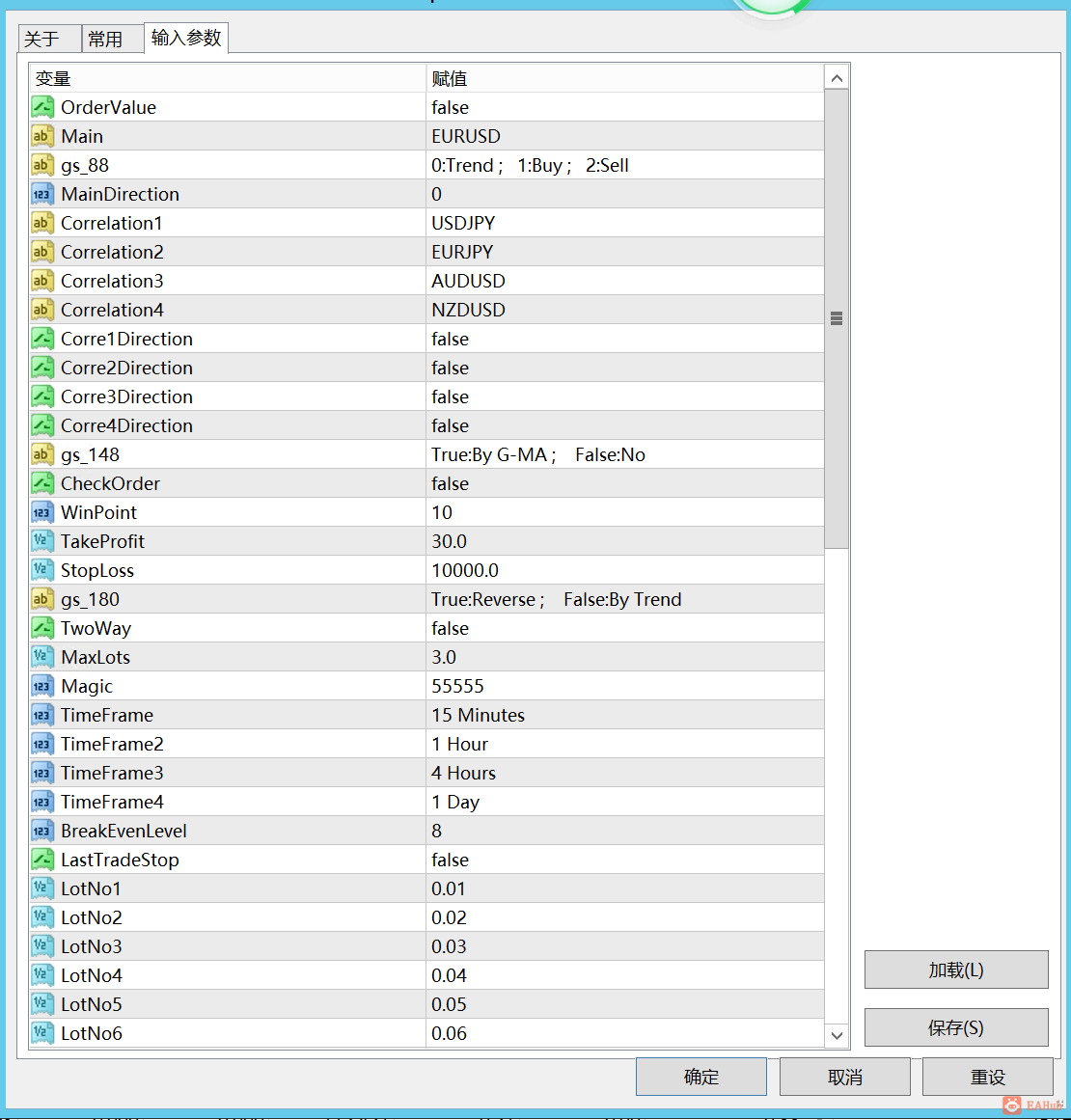Click the MaxLots double icon
This screenshot has height=1120, width=1071.
pos(42,656)
